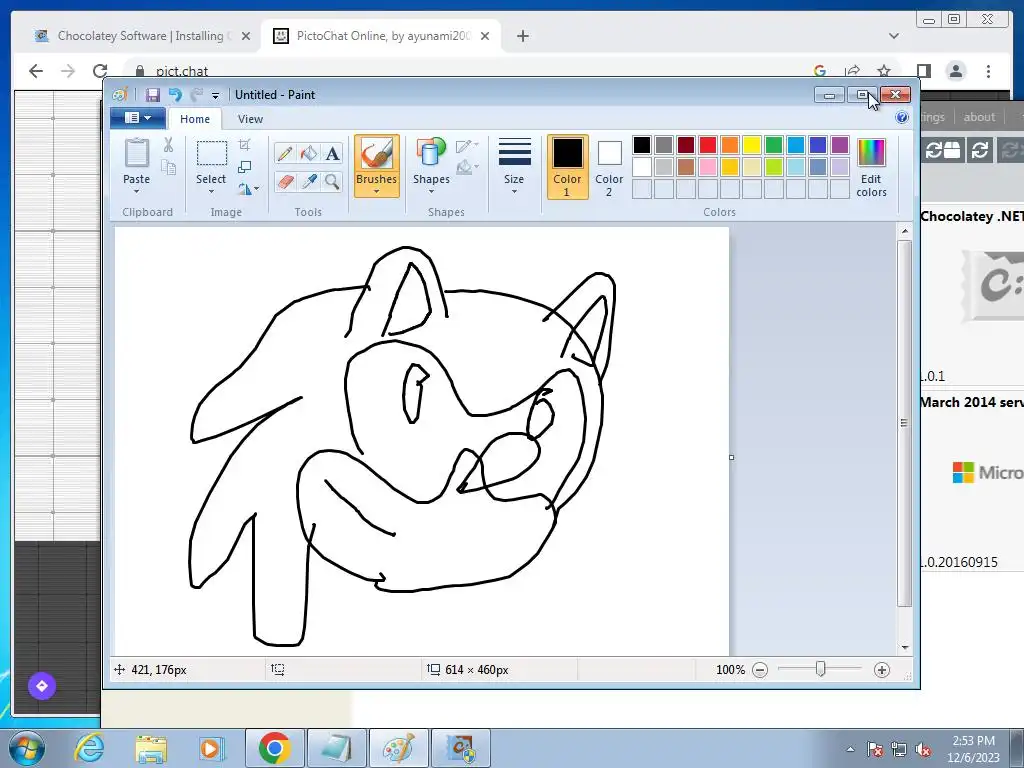This screenshot has width=1024, height=768.
Task: Select Color 2 background button
Action: point(609,167)
